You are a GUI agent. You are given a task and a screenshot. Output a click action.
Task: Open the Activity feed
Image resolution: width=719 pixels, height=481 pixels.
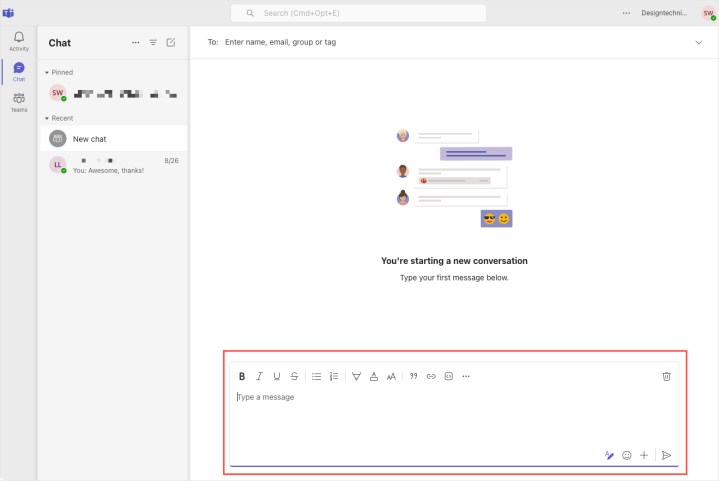pyautogui.click(x=19, y=41)
